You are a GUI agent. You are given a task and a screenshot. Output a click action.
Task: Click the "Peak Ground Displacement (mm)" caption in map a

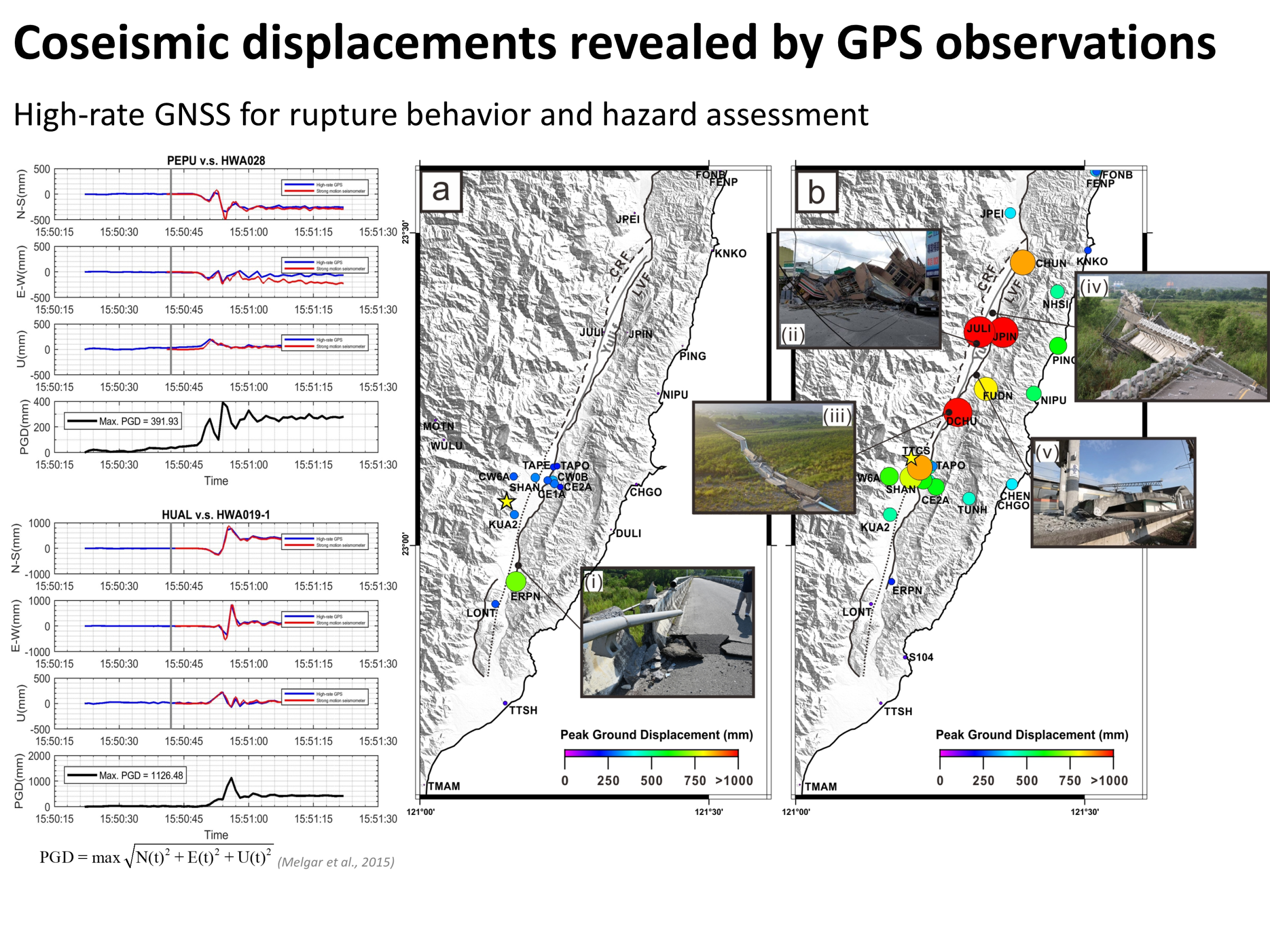[656, 735]
